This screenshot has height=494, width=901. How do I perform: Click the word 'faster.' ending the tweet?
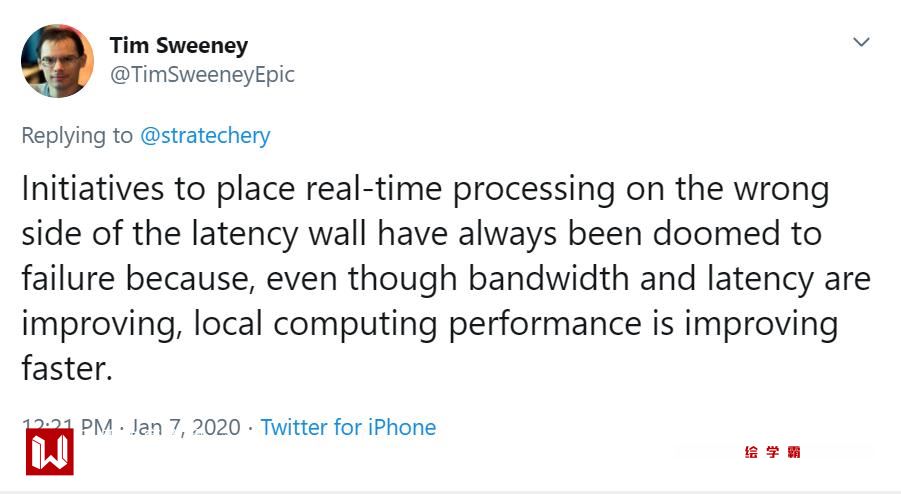(x=66, y=369)
